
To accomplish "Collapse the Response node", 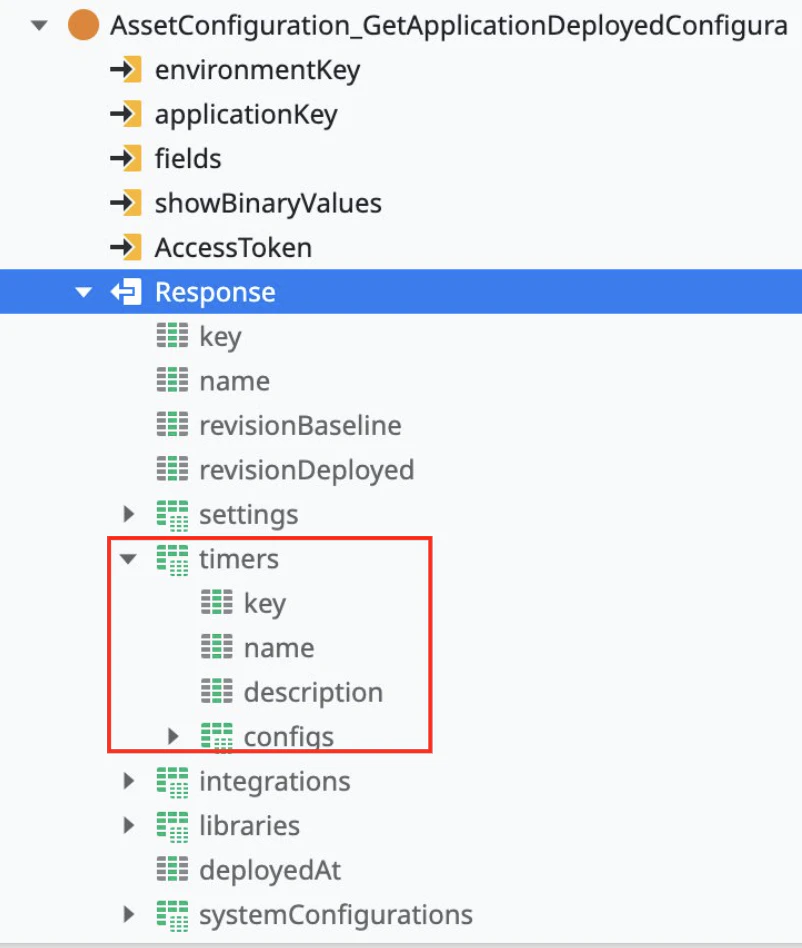I will tap(83, 293).
